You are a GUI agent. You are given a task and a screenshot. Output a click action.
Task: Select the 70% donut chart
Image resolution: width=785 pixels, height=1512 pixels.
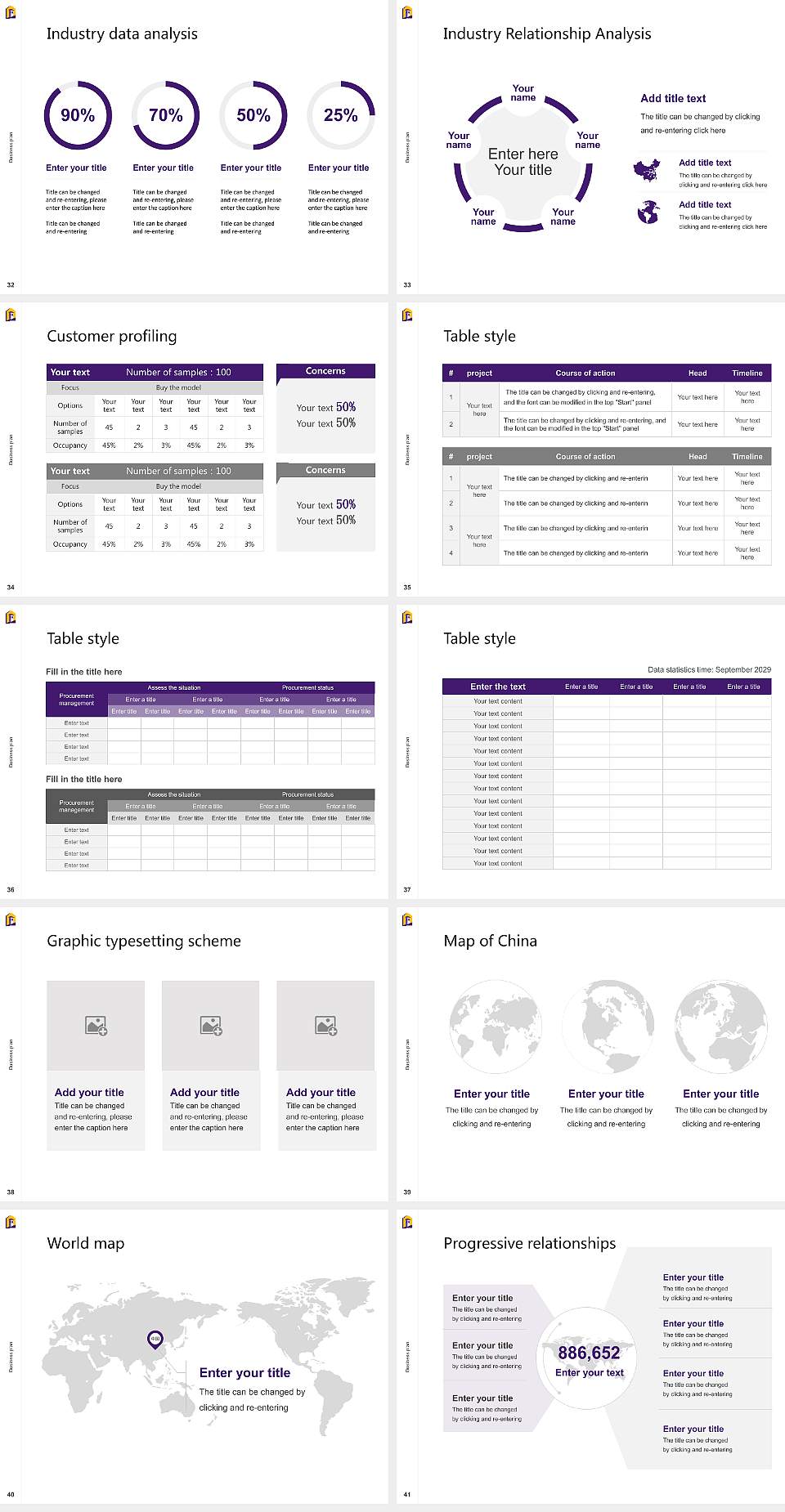point(165,115)
